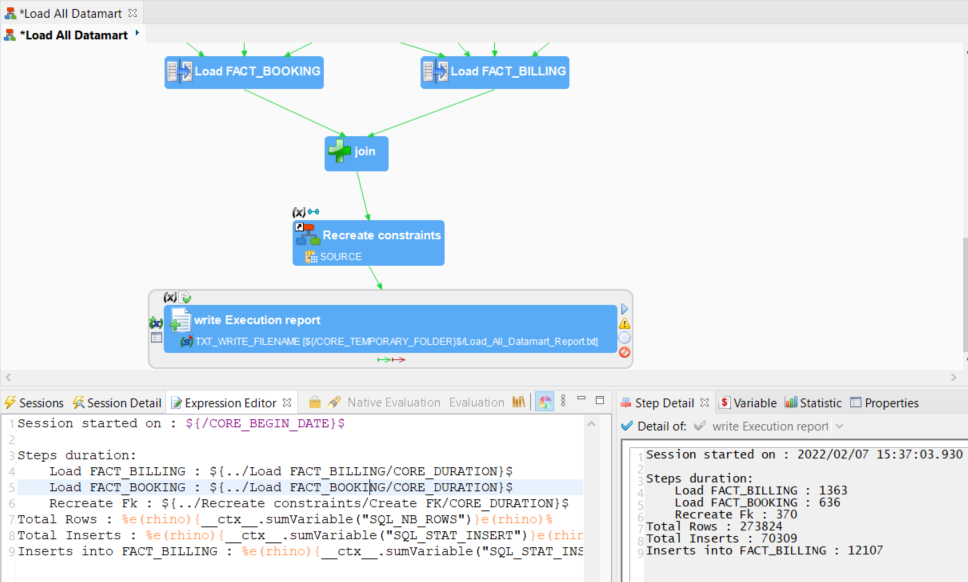Click the (x) variable icon above Recreate constraints
The width and height of the screenshot is (968, 582).
point(299,212)
